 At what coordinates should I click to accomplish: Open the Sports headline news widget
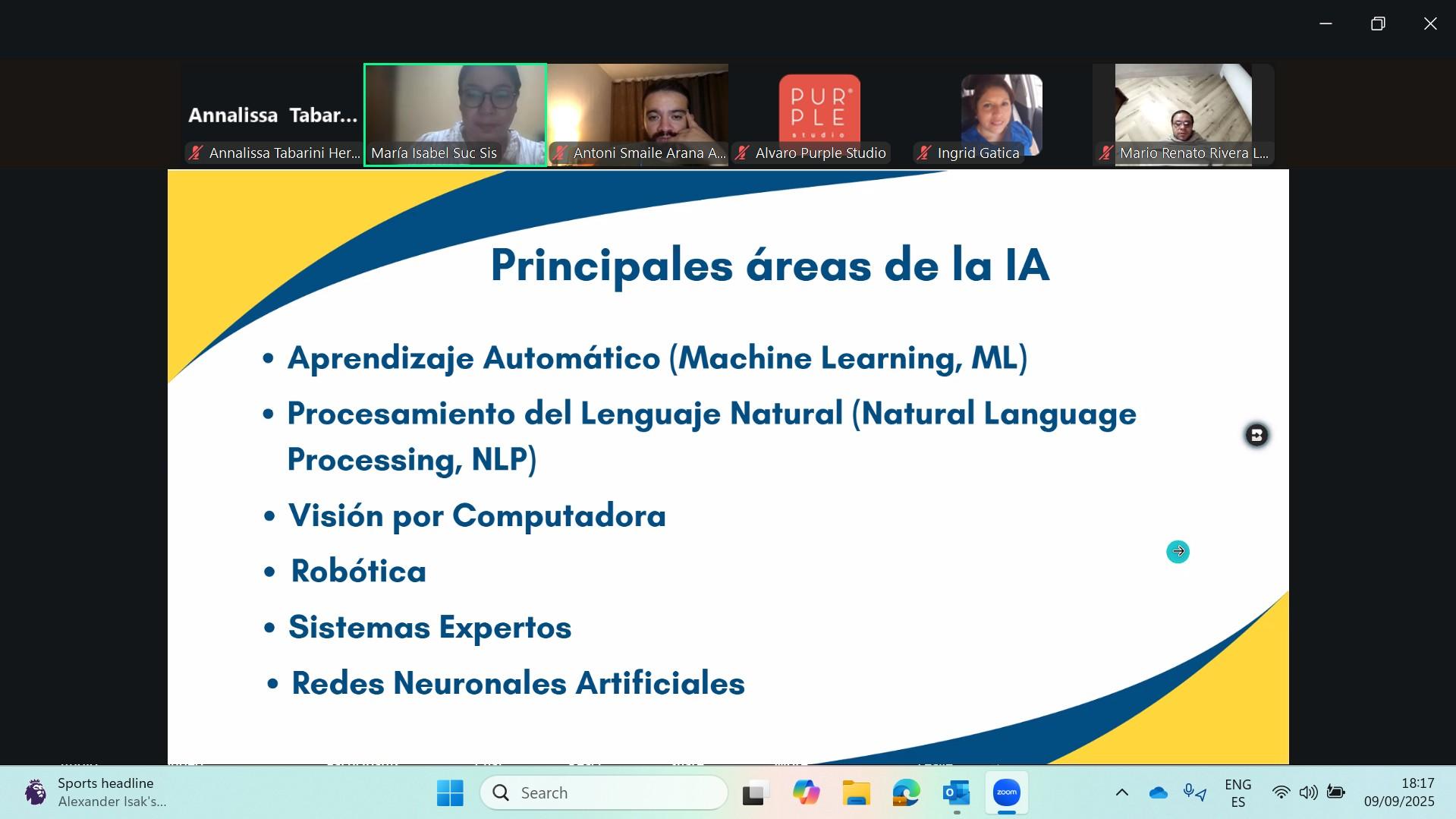coord(95,792)
